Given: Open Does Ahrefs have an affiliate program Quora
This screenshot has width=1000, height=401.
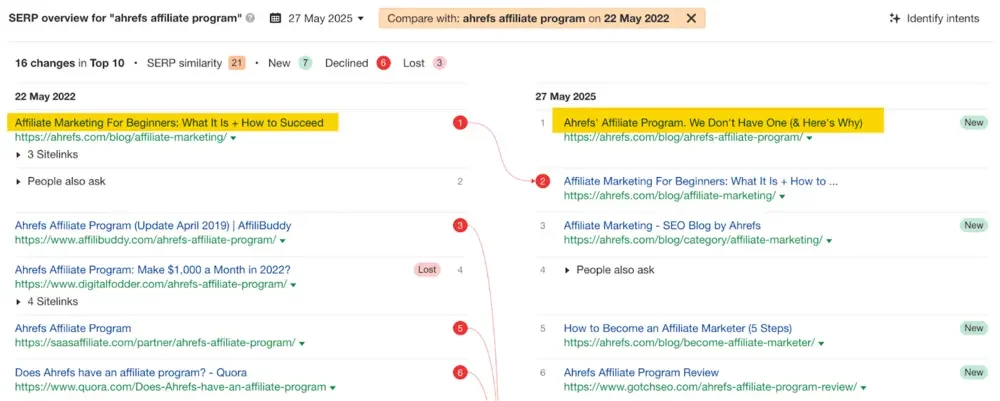Looking at the screenshot, I should [131, 373].
